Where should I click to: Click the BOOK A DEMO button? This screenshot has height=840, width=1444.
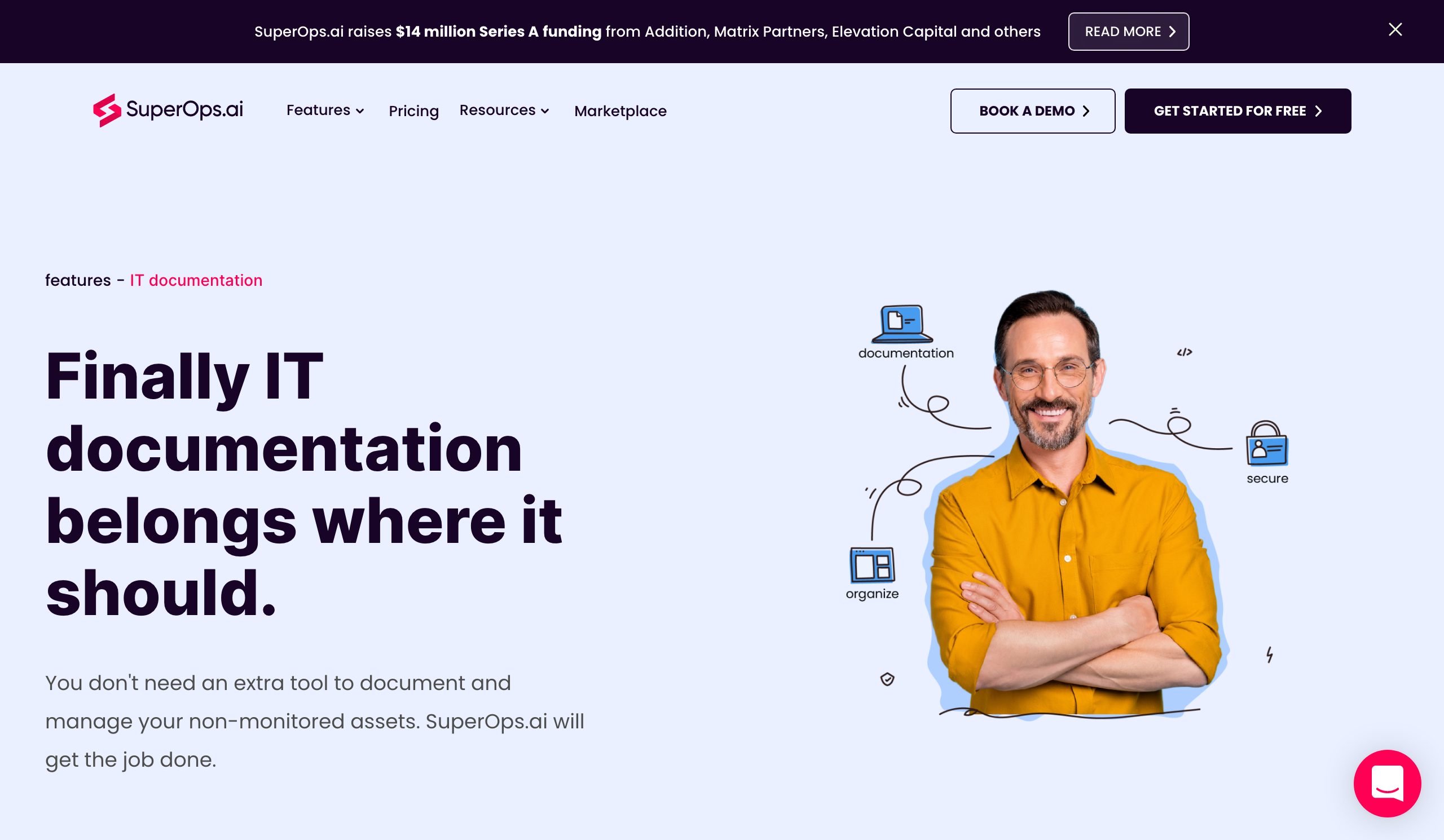click(x=1033, y=111)
